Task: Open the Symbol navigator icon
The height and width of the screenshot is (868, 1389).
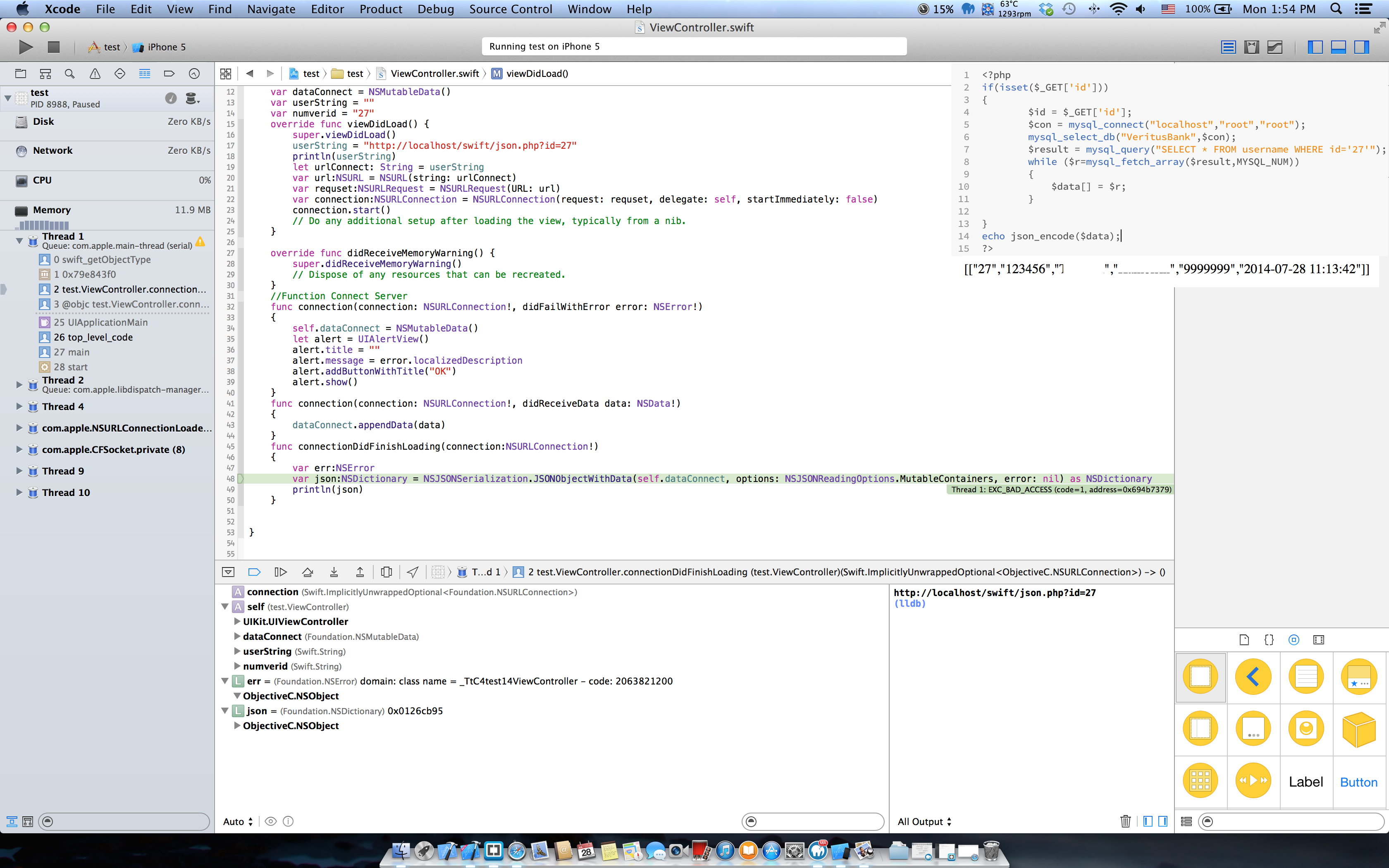Action: point(45,74)
